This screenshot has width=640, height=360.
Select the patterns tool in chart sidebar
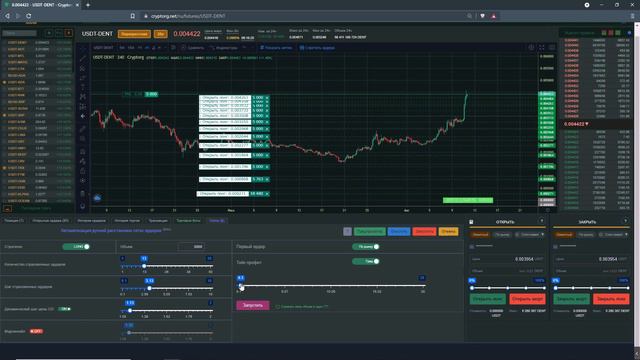(83, 97)
